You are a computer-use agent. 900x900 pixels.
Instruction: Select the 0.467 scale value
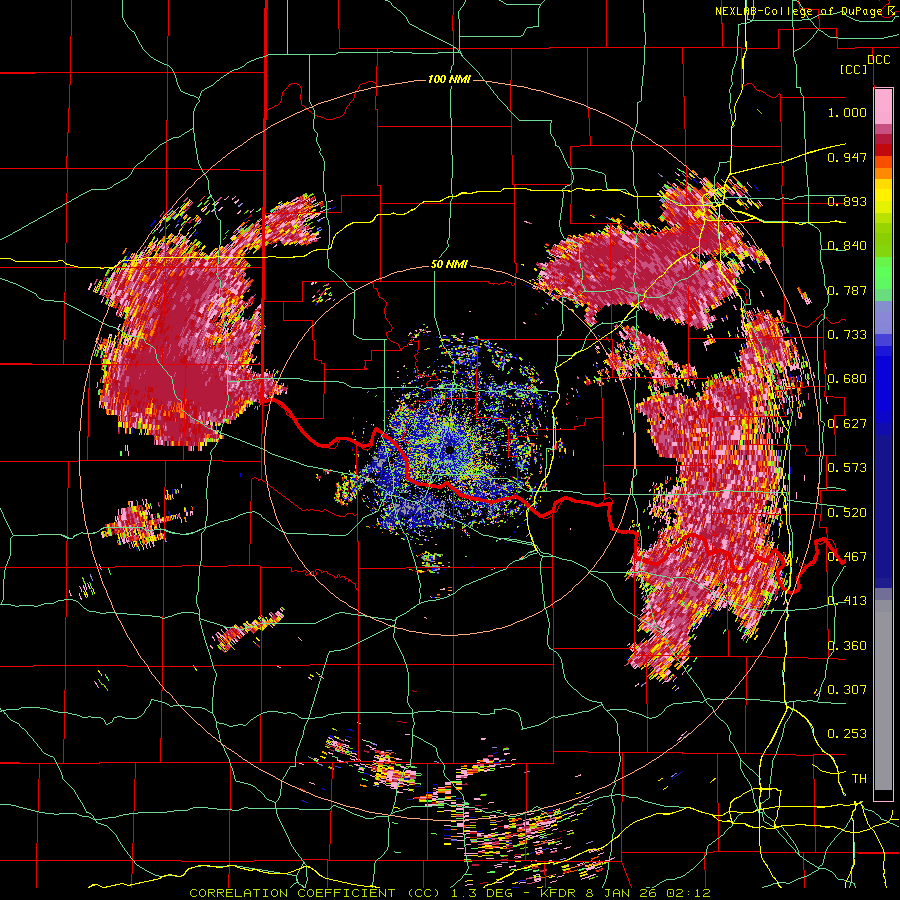847,557
